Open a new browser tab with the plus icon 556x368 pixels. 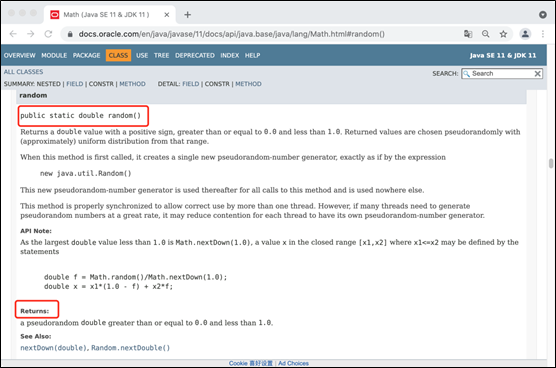[x=188, y=15]
